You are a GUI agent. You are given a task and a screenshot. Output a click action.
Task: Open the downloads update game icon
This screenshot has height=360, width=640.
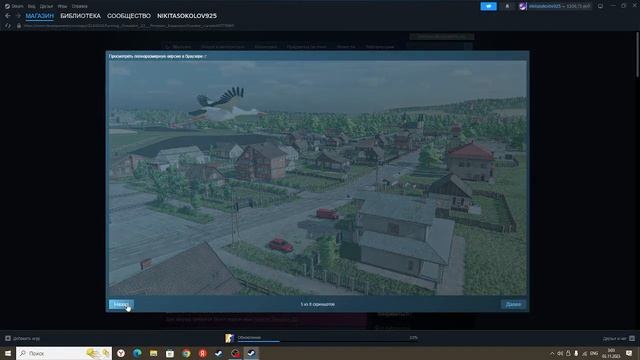pos(229,338)
